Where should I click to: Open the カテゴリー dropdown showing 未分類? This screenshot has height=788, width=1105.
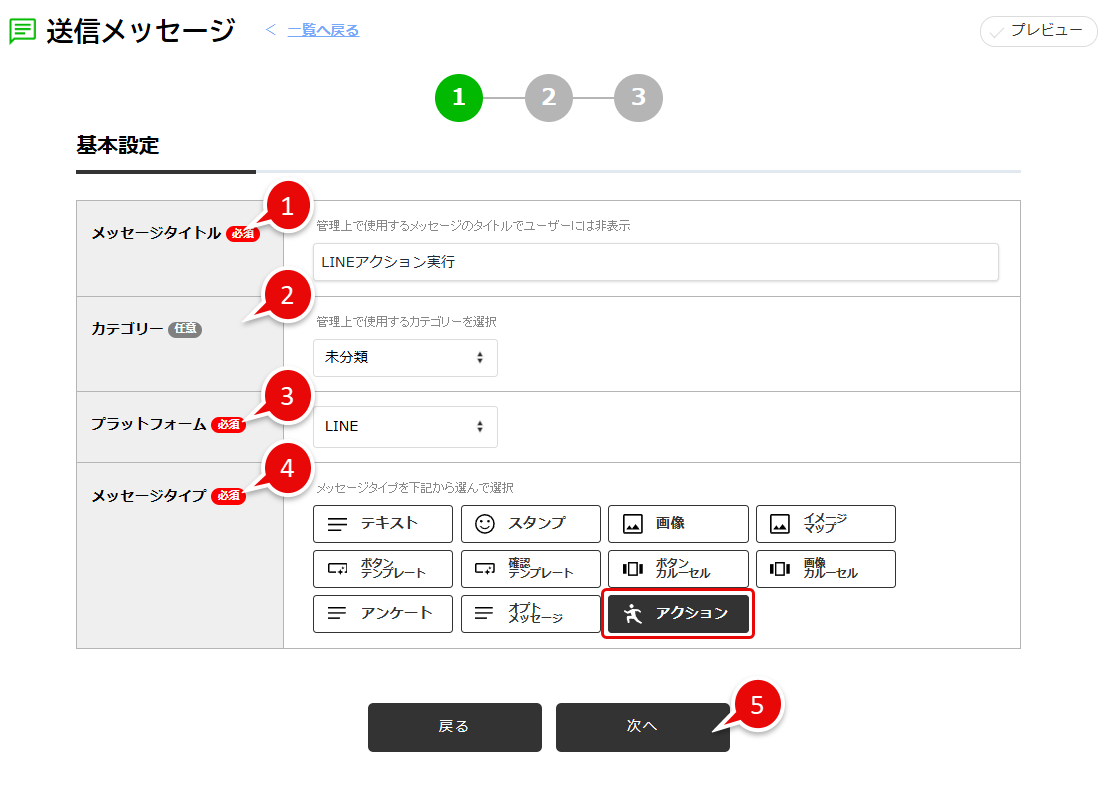coord(405,357)
